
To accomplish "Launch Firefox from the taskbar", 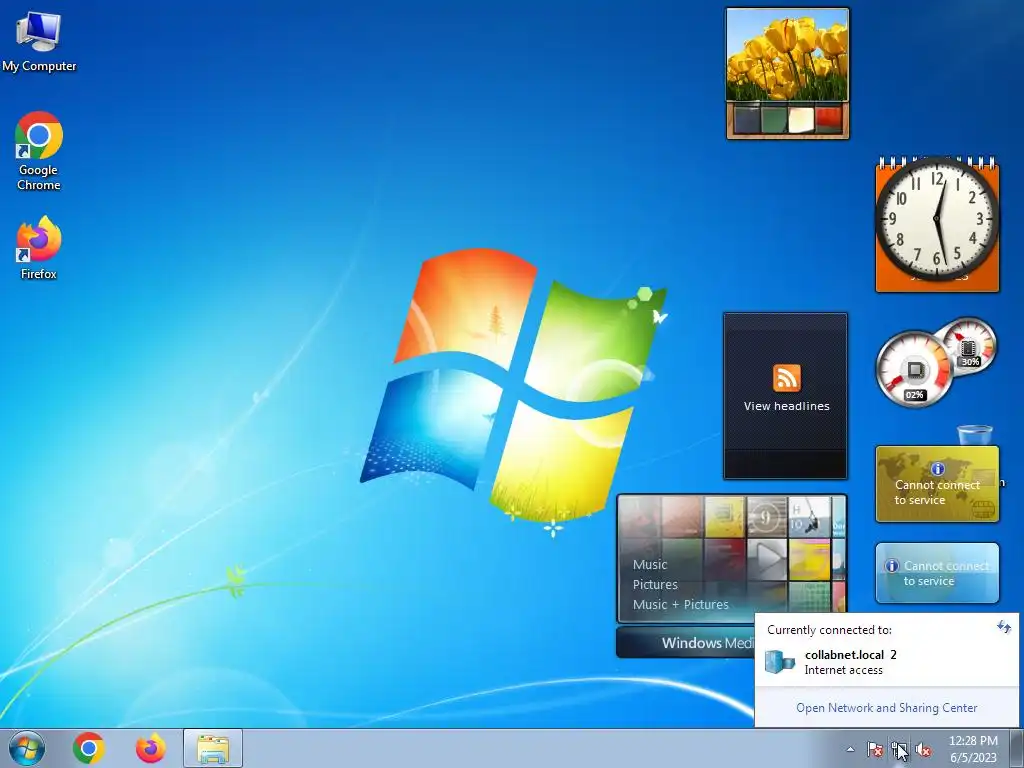I will coord(150,748).
